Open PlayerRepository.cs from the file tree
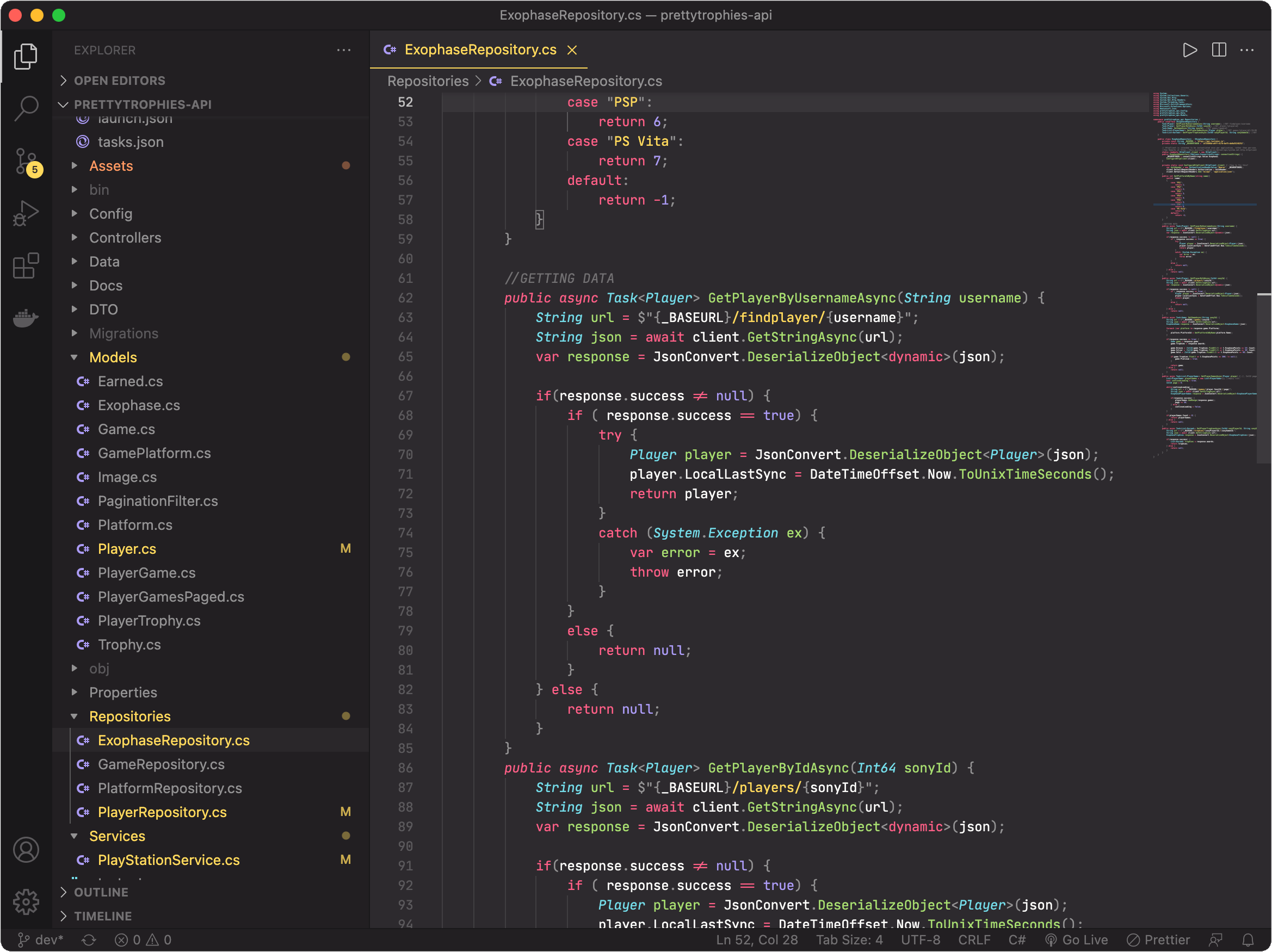The height and width of the screenshot is (952, 1272). [162, 812]
